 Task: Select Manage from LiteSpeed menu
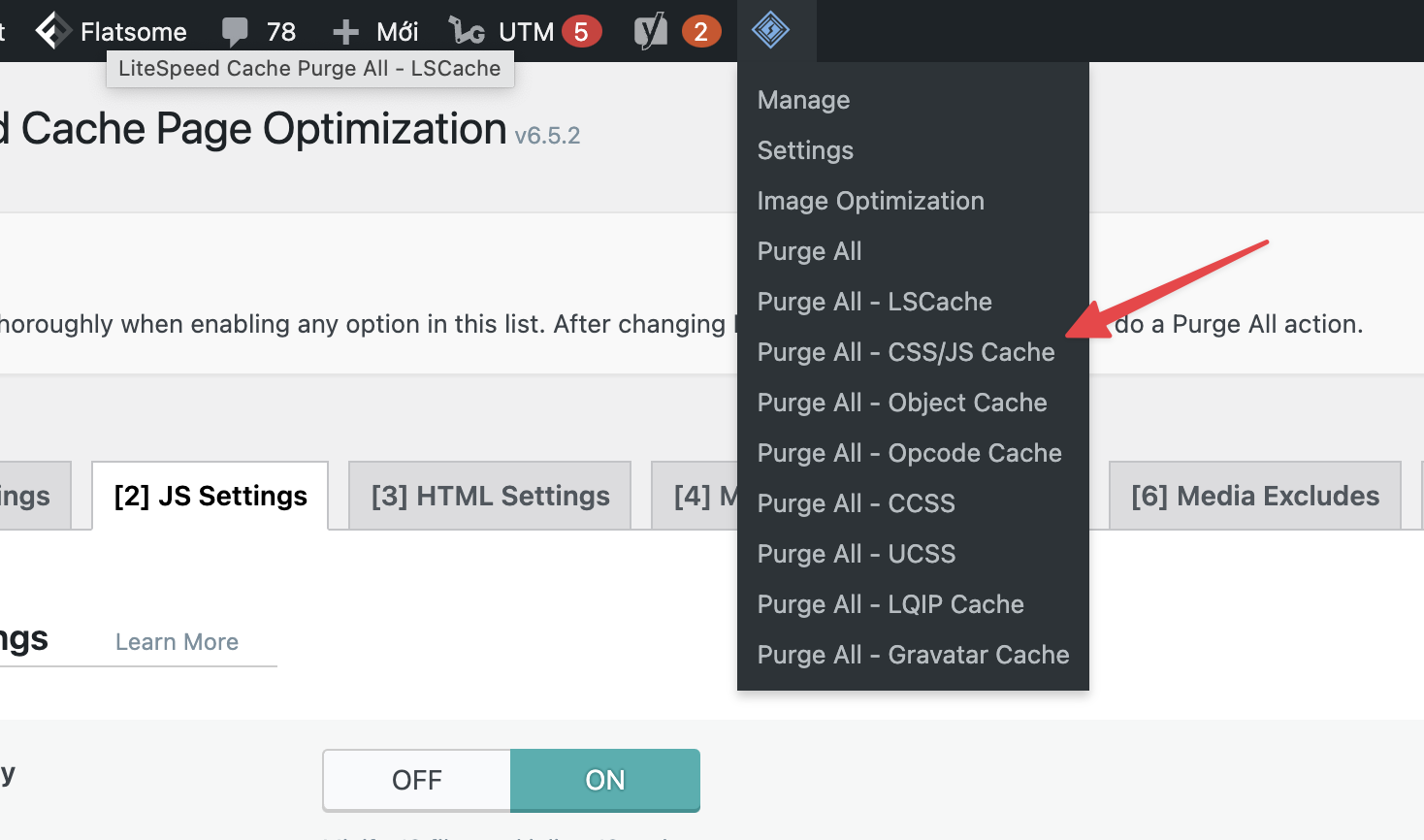803,100
